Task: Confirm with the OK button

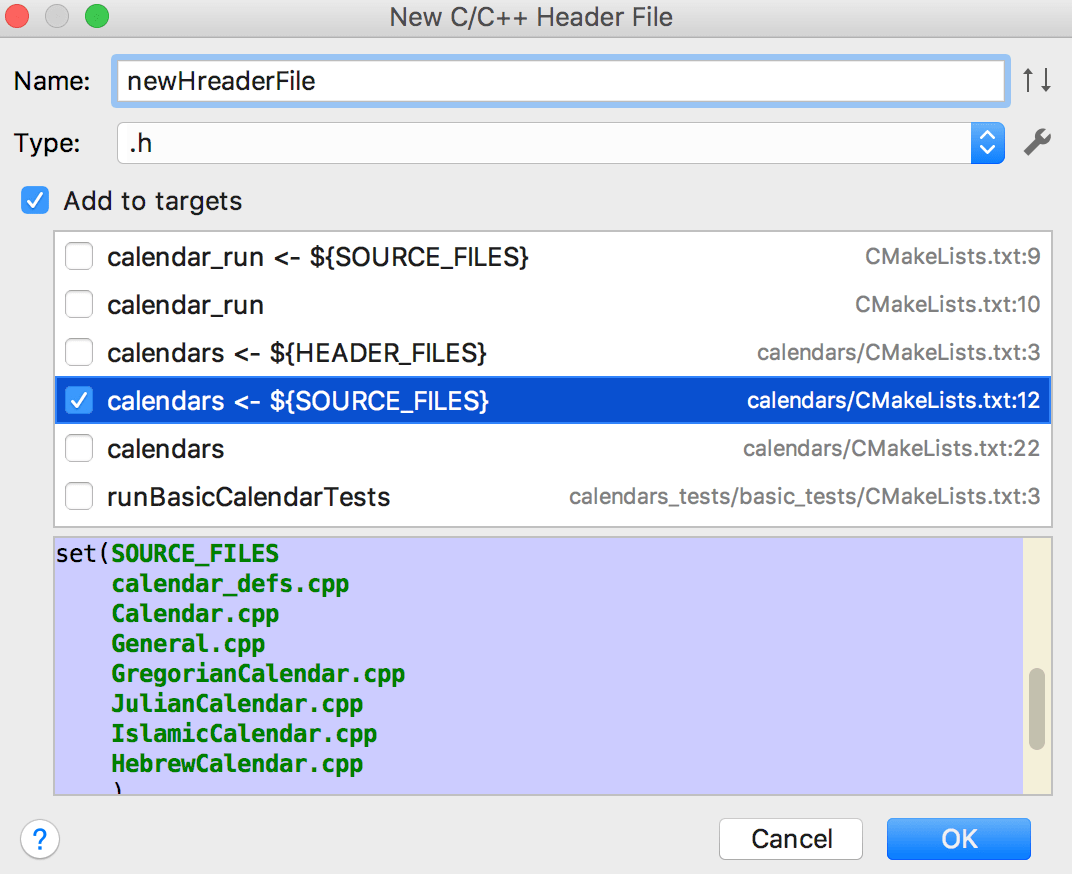Action: tap(959, 839)
